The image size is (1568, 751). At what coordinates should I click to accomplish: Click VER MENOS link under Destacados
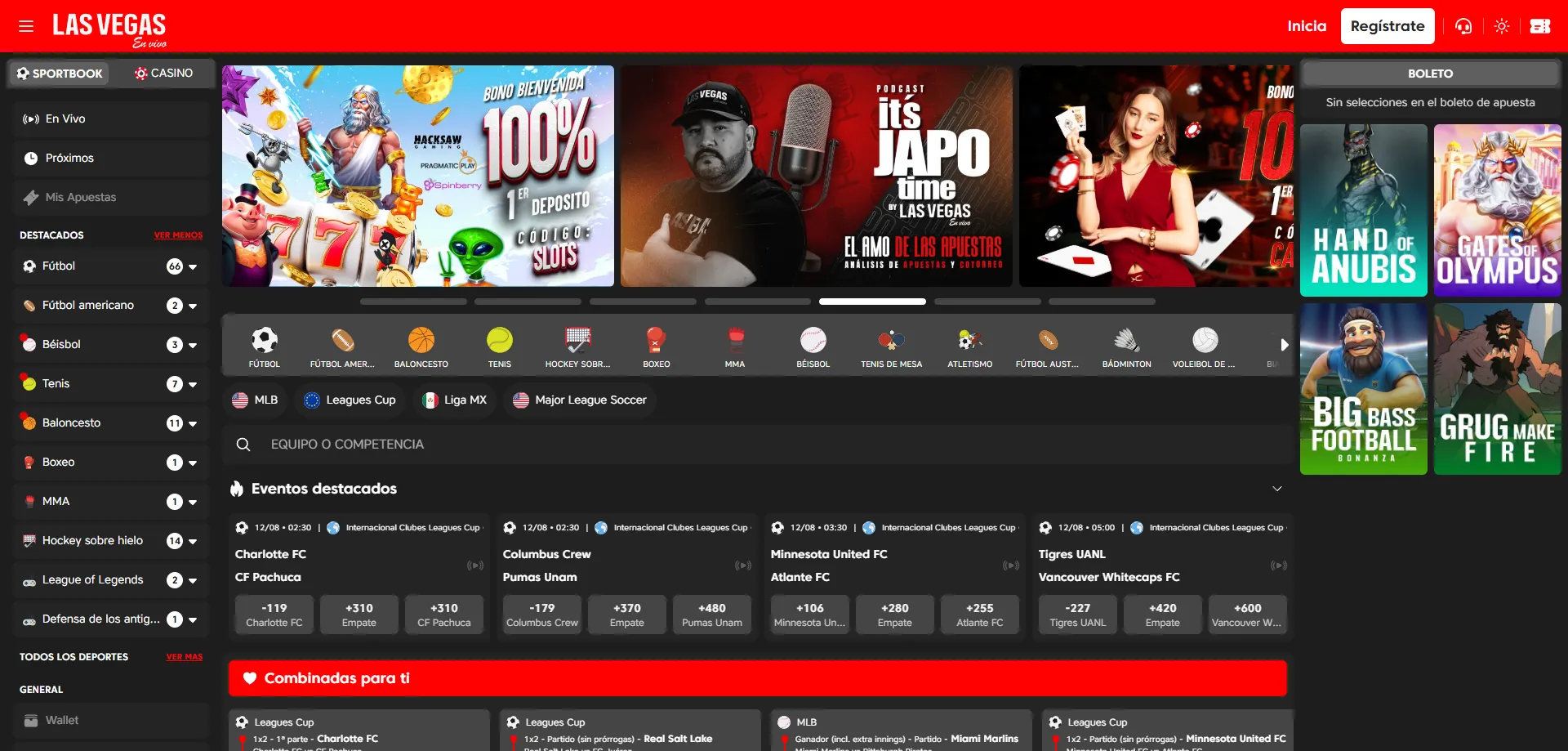[178, 235]
